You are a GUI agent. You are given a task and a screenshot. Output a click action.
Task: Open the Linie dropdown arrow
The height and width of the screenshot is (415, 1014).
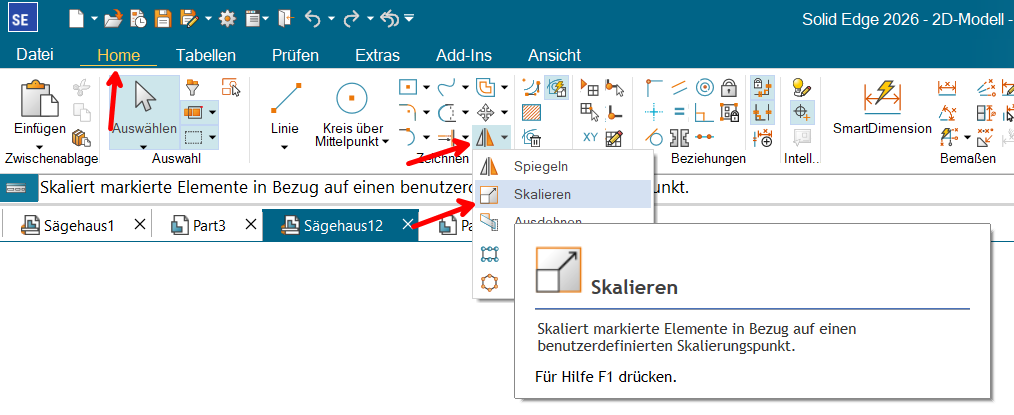point(285,147)
